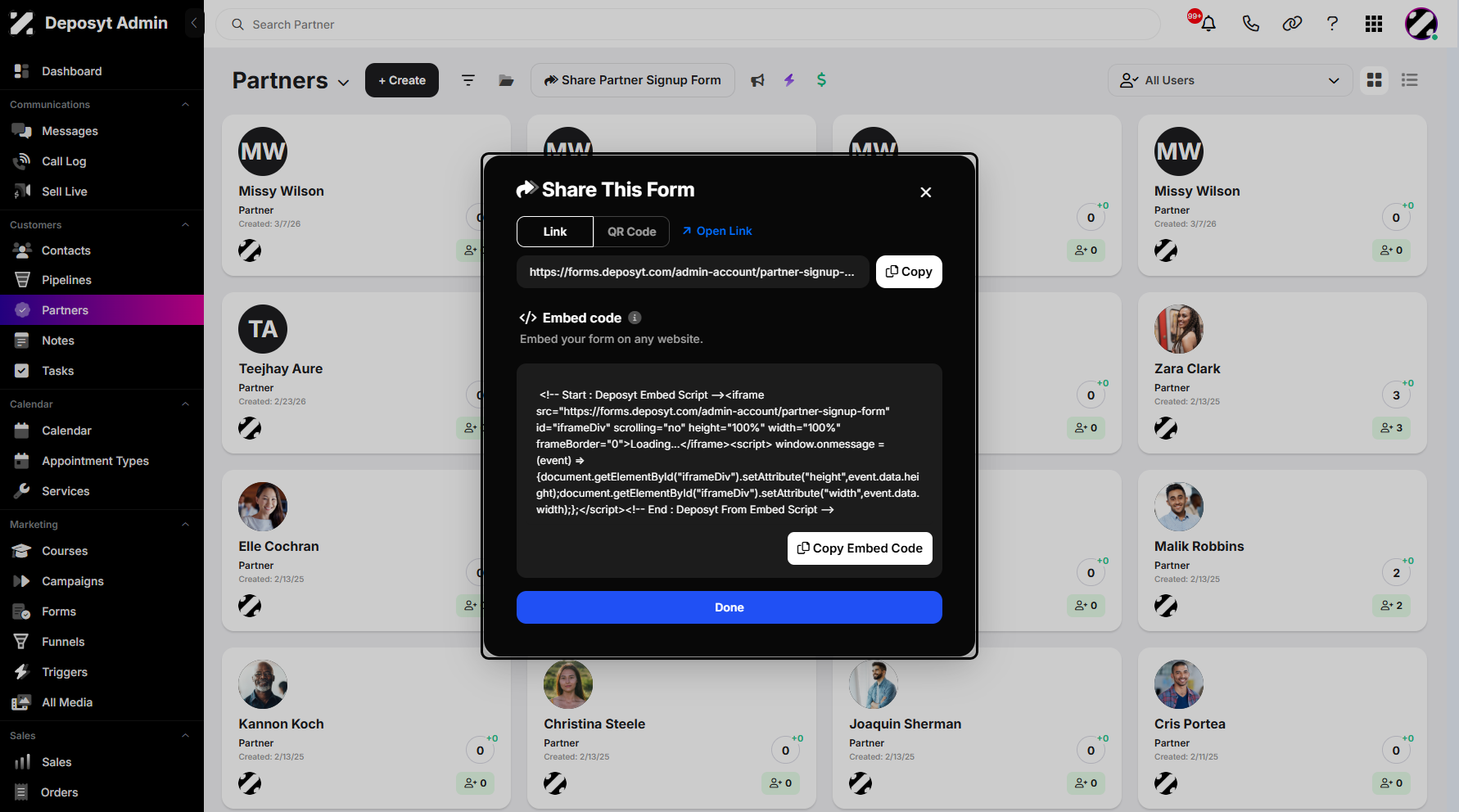Open the user profile avatar menu
Image resolution: width=1459 pixels, height=812 pixels.
[x=1421, y=24]
